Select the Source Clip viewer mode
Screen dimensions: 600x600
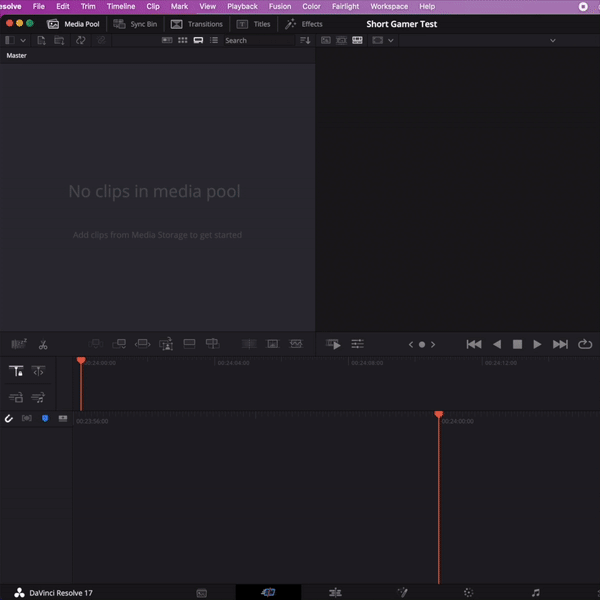coord(326,40)
